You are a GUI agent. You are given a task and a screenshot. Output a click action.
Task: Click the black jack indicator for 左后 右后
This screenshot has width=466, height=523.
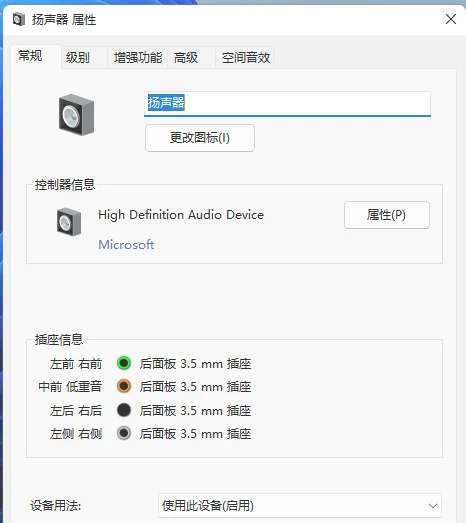124,410
